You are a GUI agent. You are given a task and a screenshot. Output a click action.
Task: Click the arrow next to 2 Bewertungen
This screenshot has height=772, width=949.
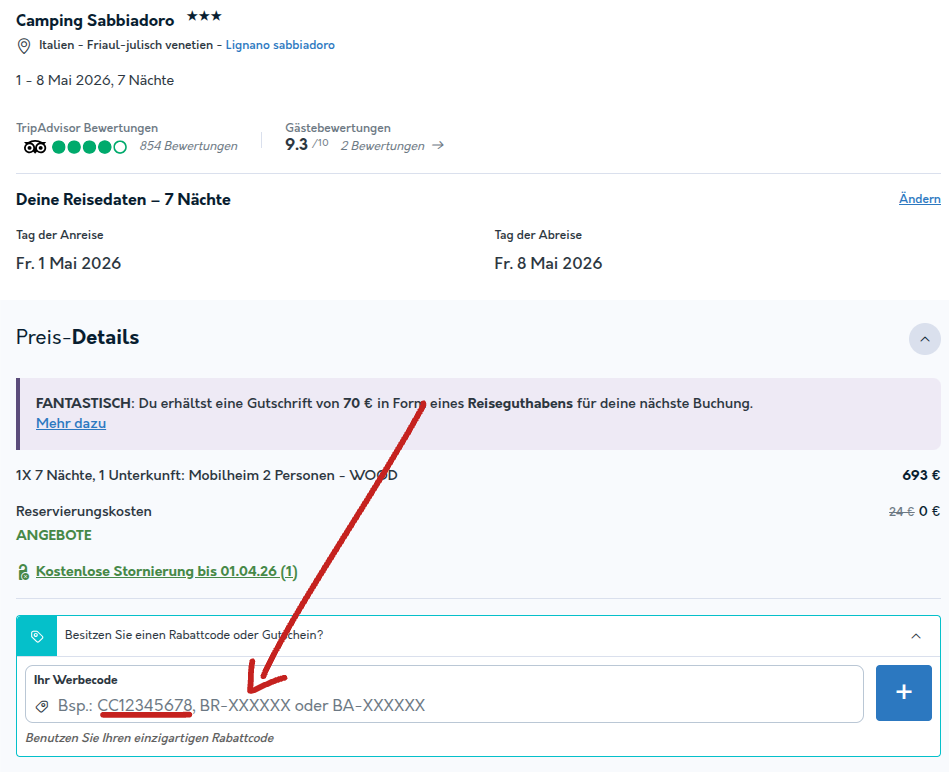[438, 145]
